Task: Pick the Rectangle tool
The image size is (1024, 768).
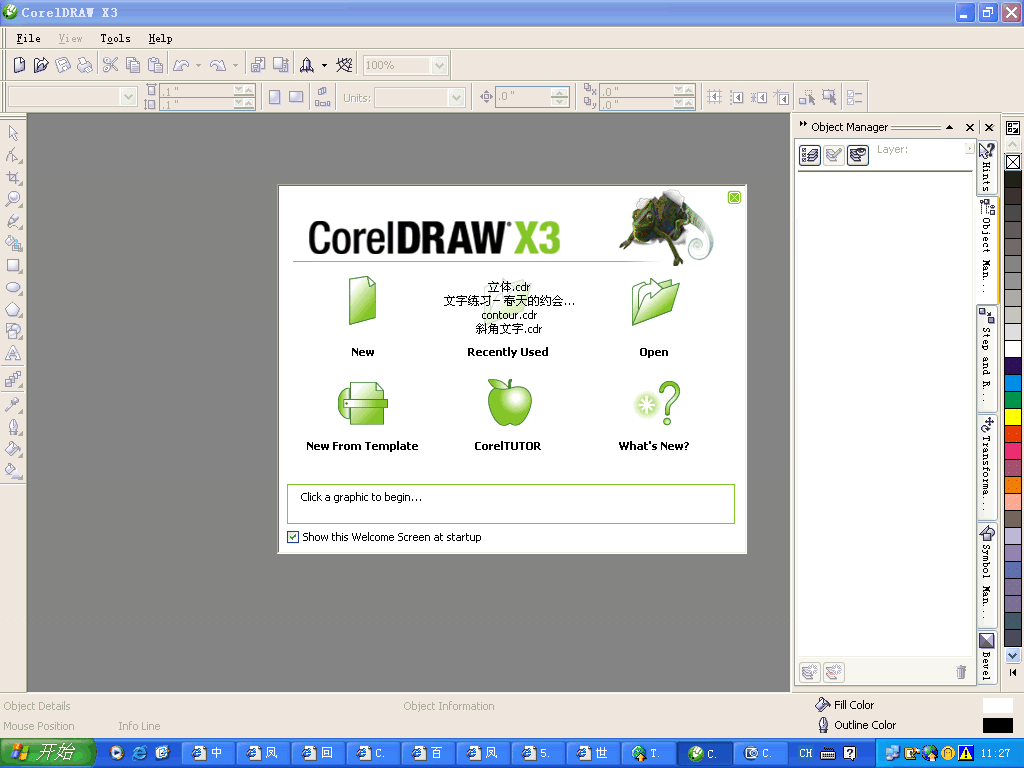Action: (13, 266)
